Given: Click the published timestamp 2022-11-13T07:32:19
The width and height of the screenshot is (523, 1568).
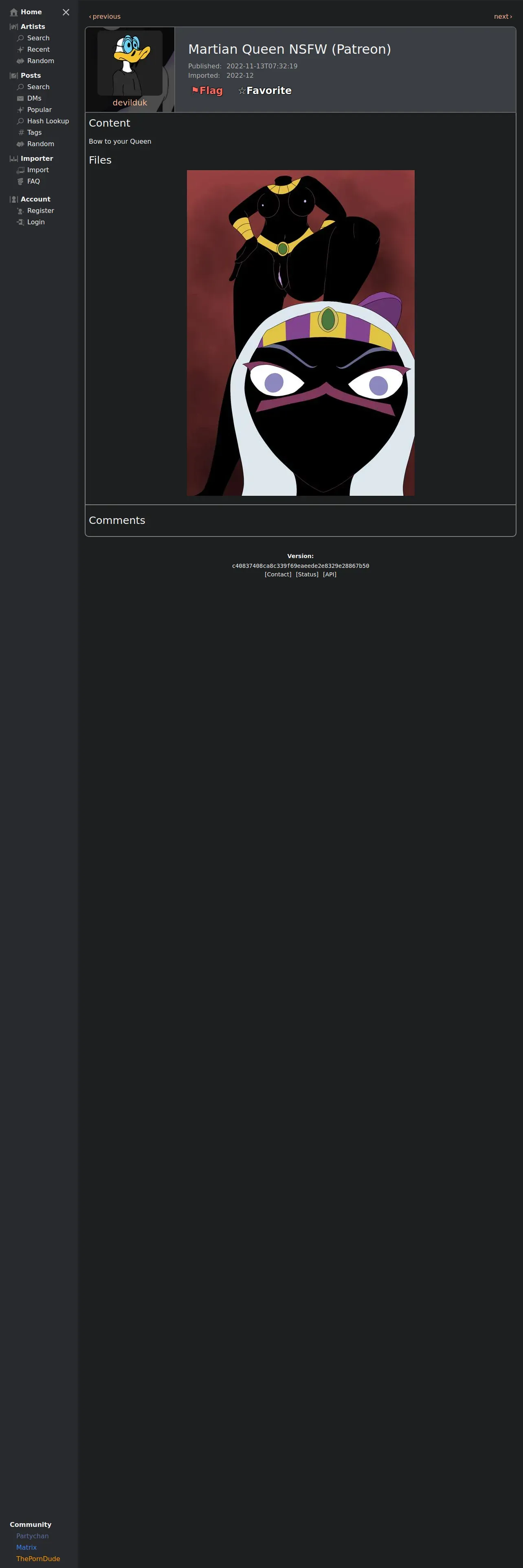Looking at the screenshot, I should pyautogui.click(x=262, y=66).
